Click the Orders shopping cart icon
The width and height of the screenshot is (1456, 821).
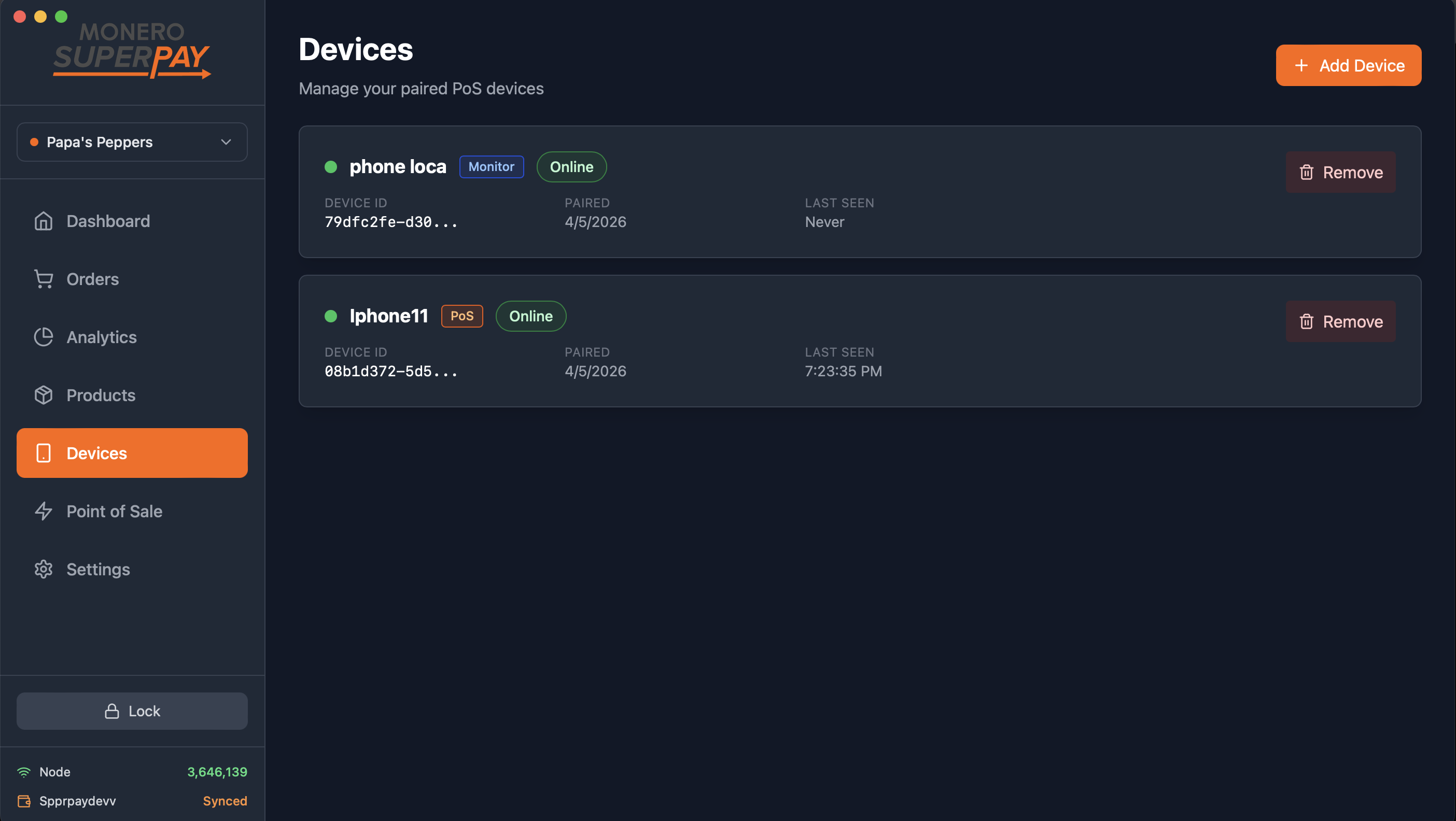click(x=44, y=279)
